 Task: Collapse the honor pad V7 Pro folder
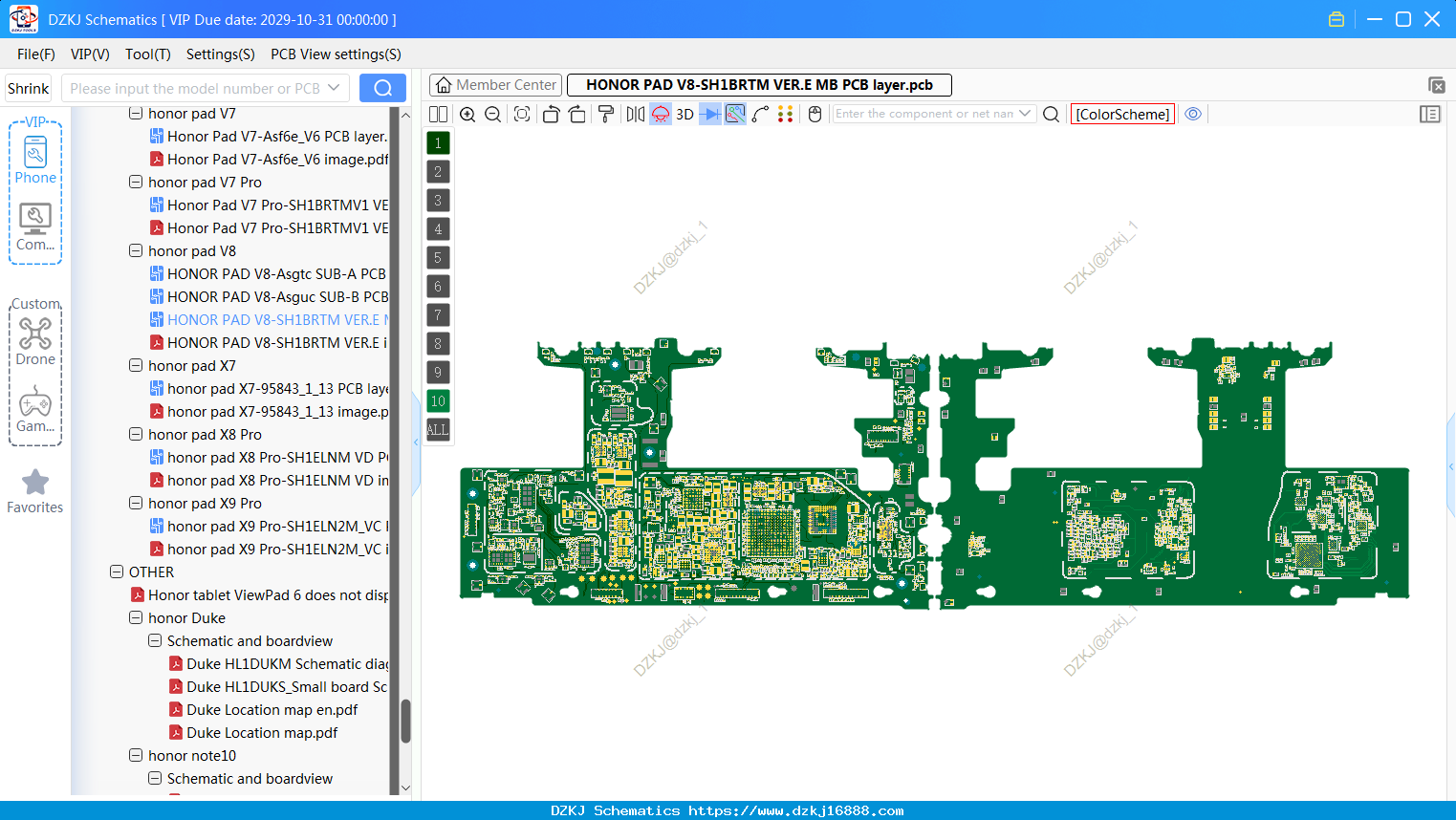(136, 182)
